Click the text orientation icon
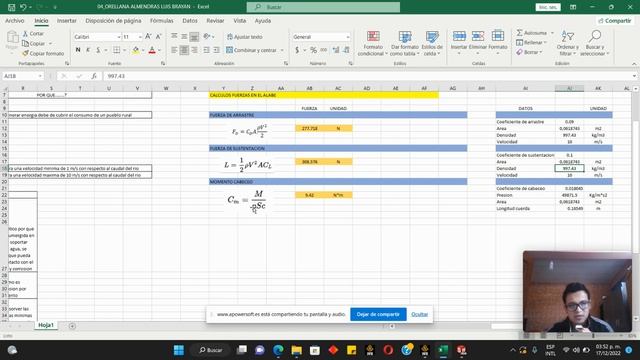Image resolution: width=640 pixels, height=360 pixels. [x=207, y=36]
